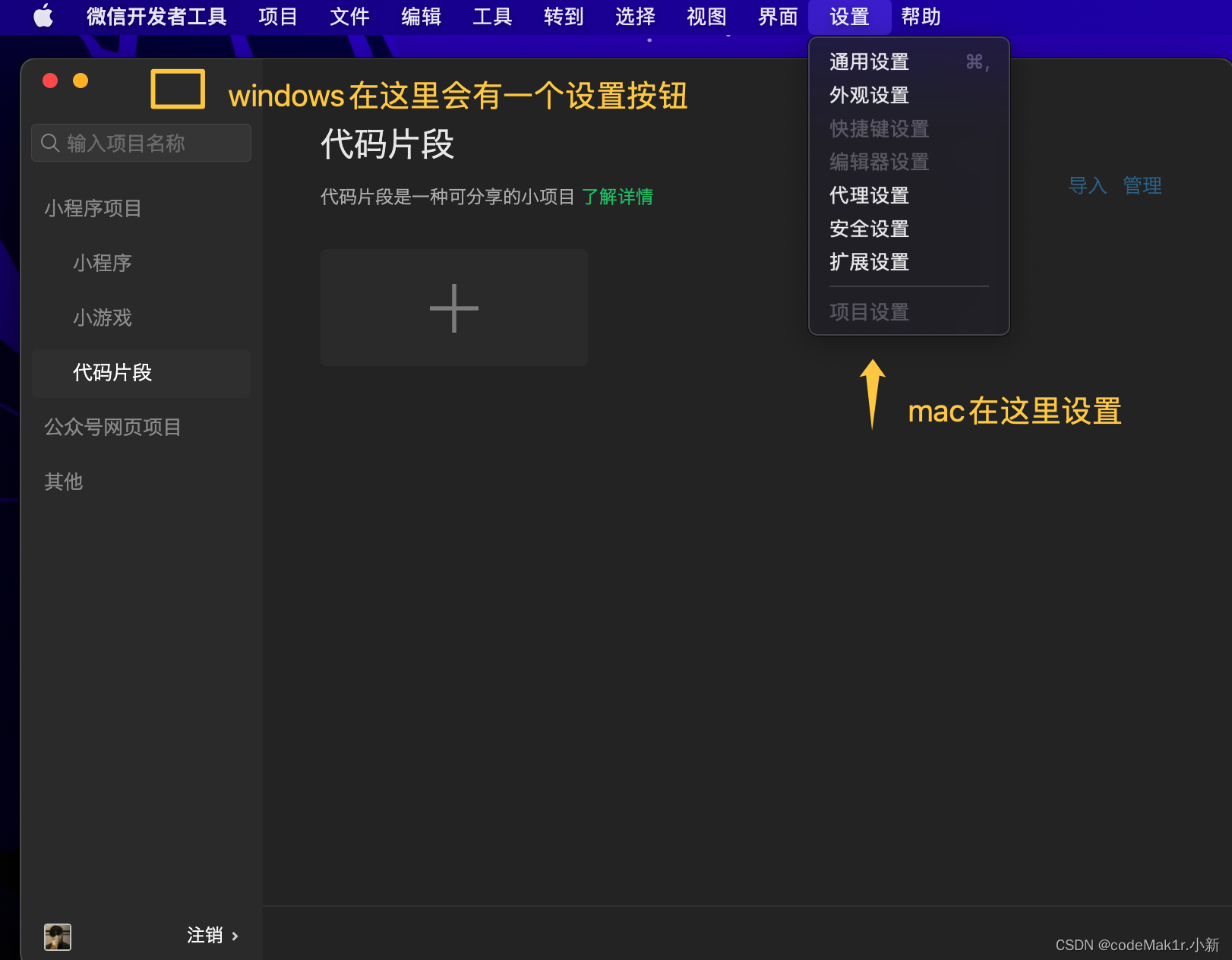Open the 文件 menu
The image size is (1232, 960).
pyautogui.click(x=349, y=16)
